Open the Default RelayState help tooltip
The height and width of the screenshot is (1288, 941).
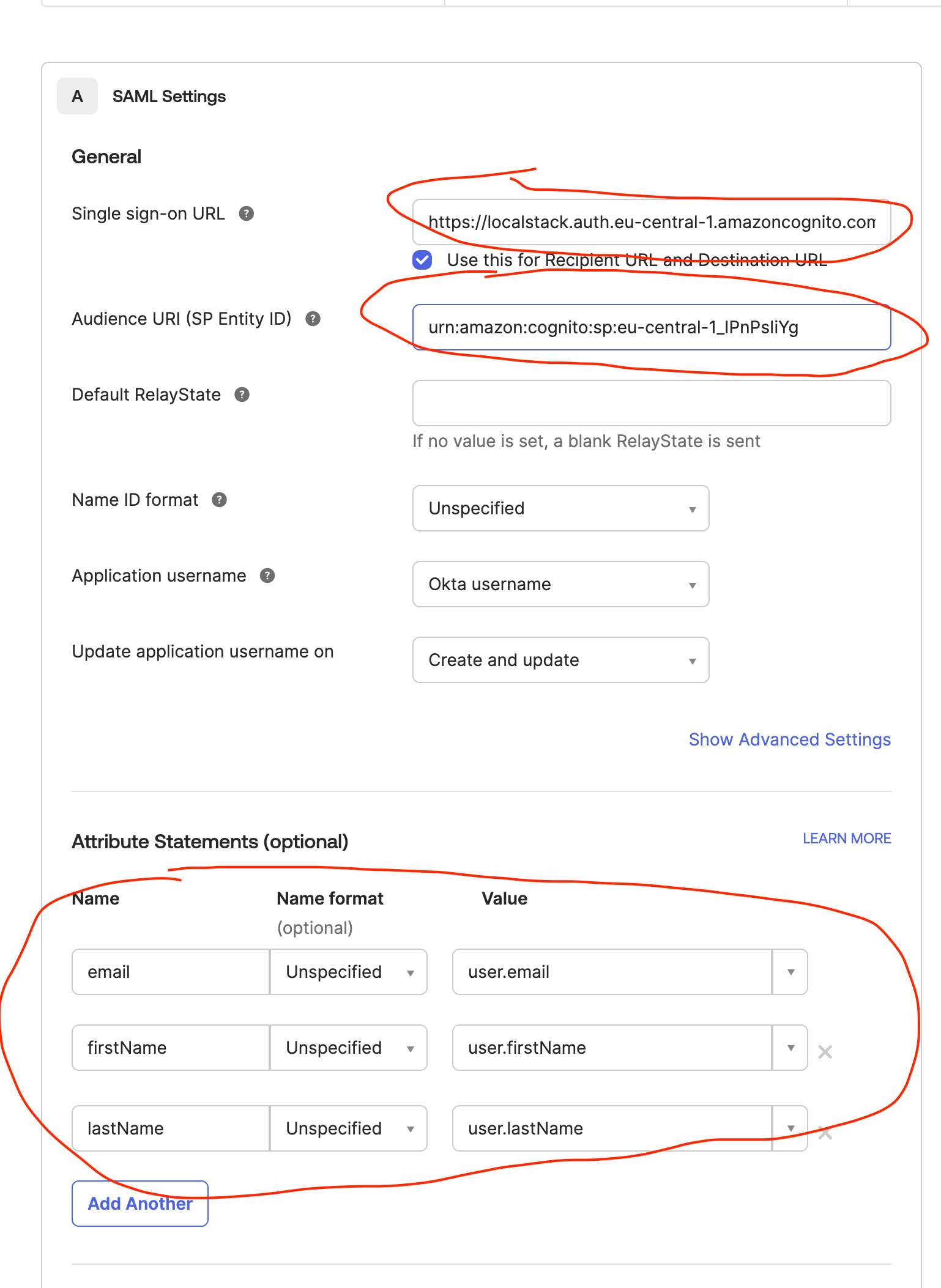[x=243, y=394]
